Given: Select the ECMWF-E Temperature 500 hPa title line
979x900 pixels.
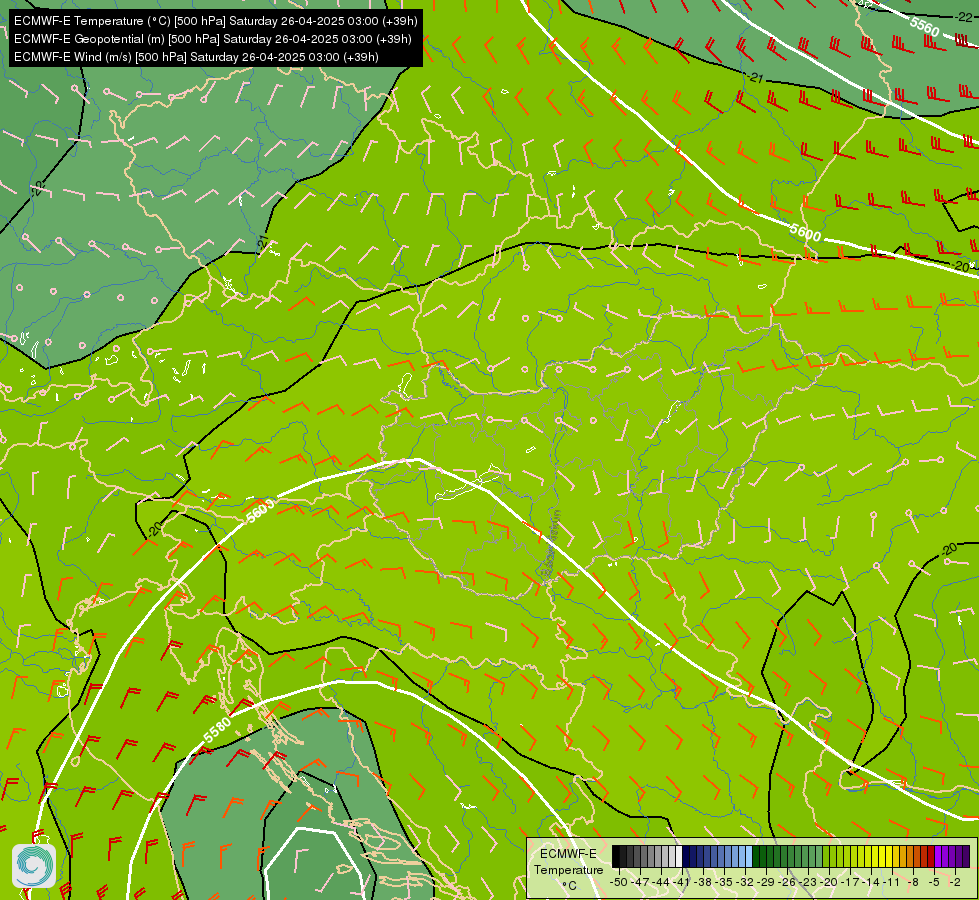Looking at the screenshot, I should point(215,21).
